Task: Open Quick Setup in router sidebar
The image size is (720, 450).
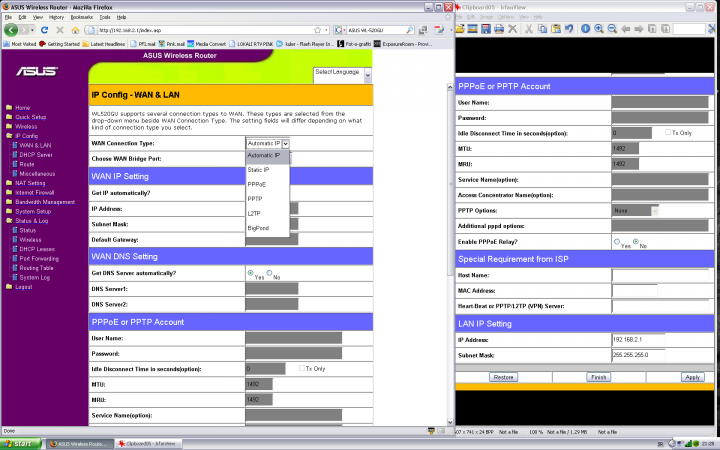Action: [x=30, y=117]
